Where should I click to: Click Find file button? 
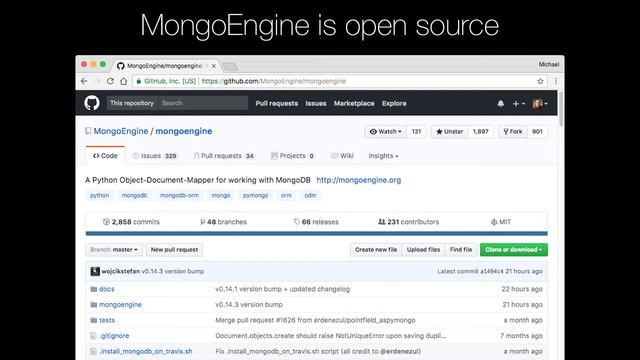point(461,250)
